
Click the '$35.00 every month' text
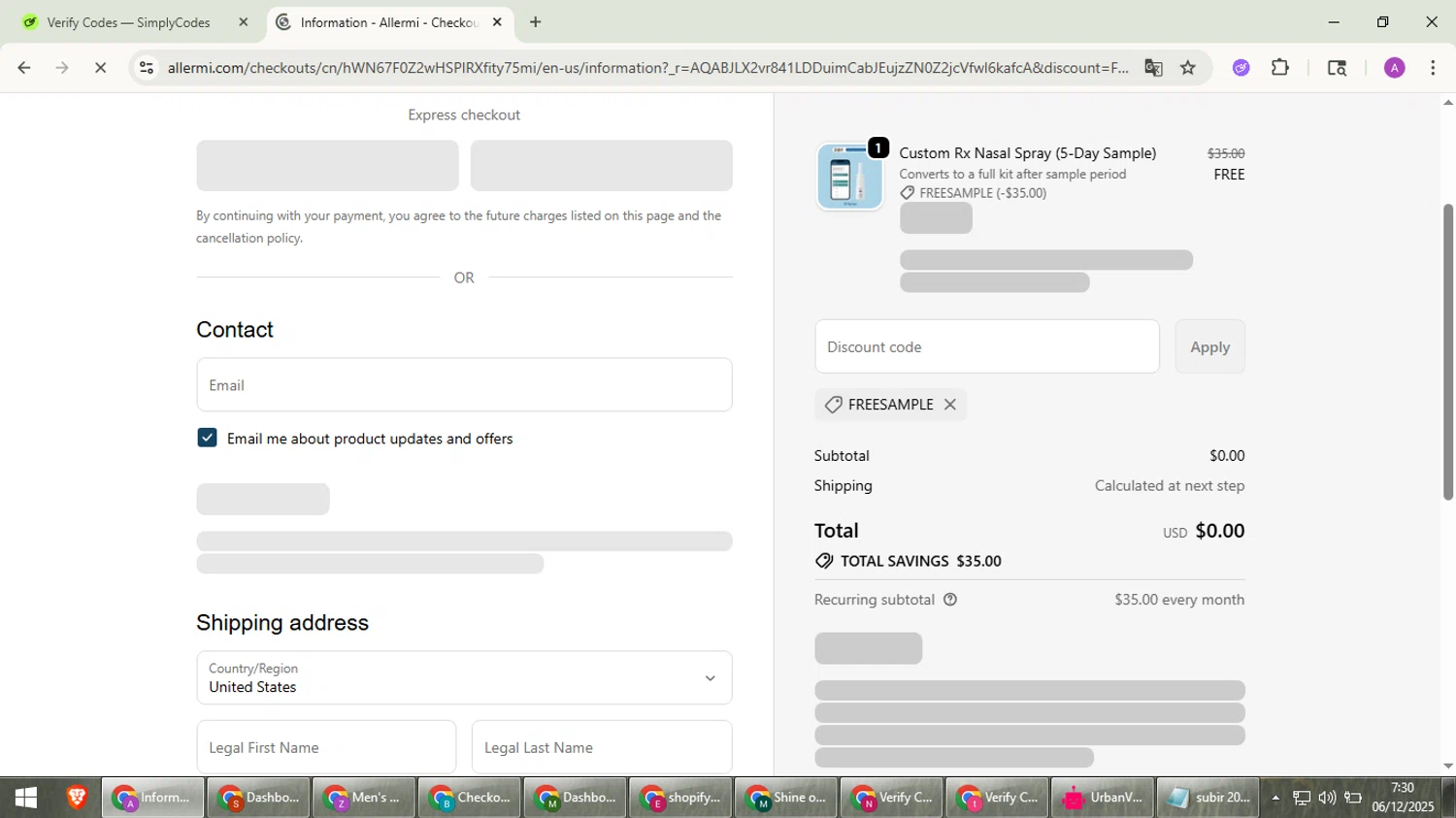(x=1179, y=600)
